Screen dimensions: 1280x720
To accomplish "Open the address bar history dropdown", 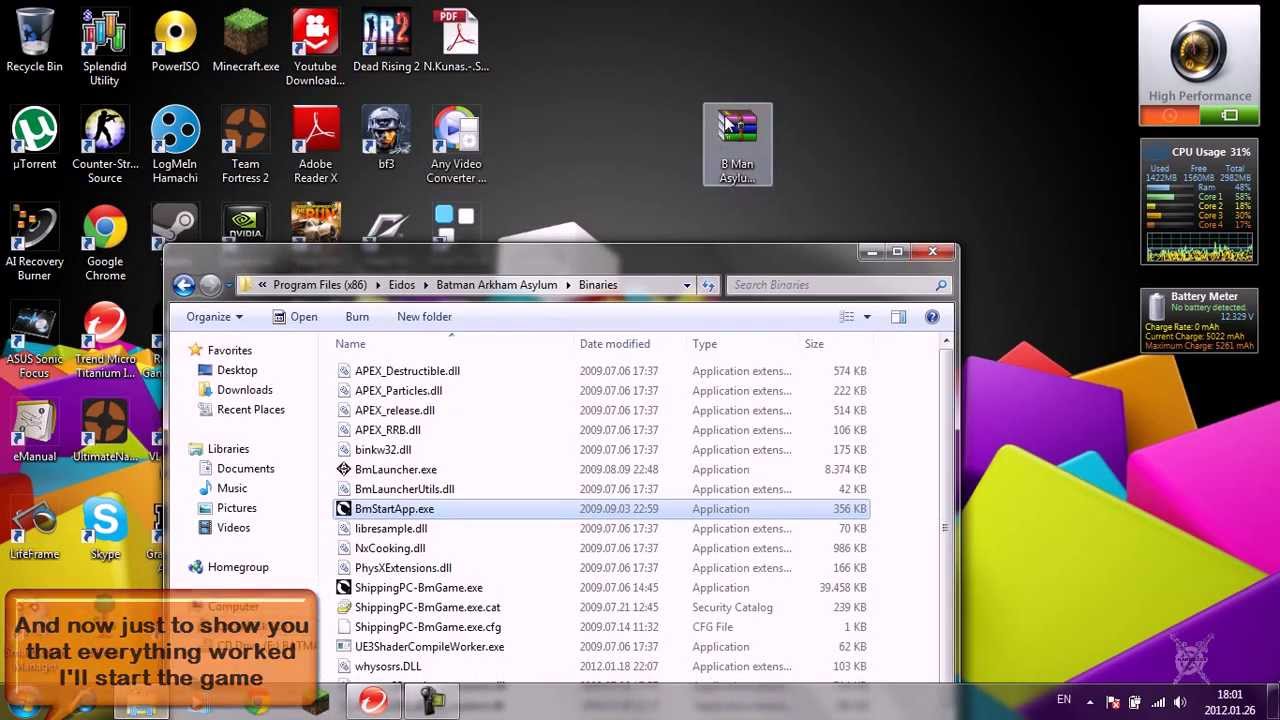I will click(x=687, y=285).
